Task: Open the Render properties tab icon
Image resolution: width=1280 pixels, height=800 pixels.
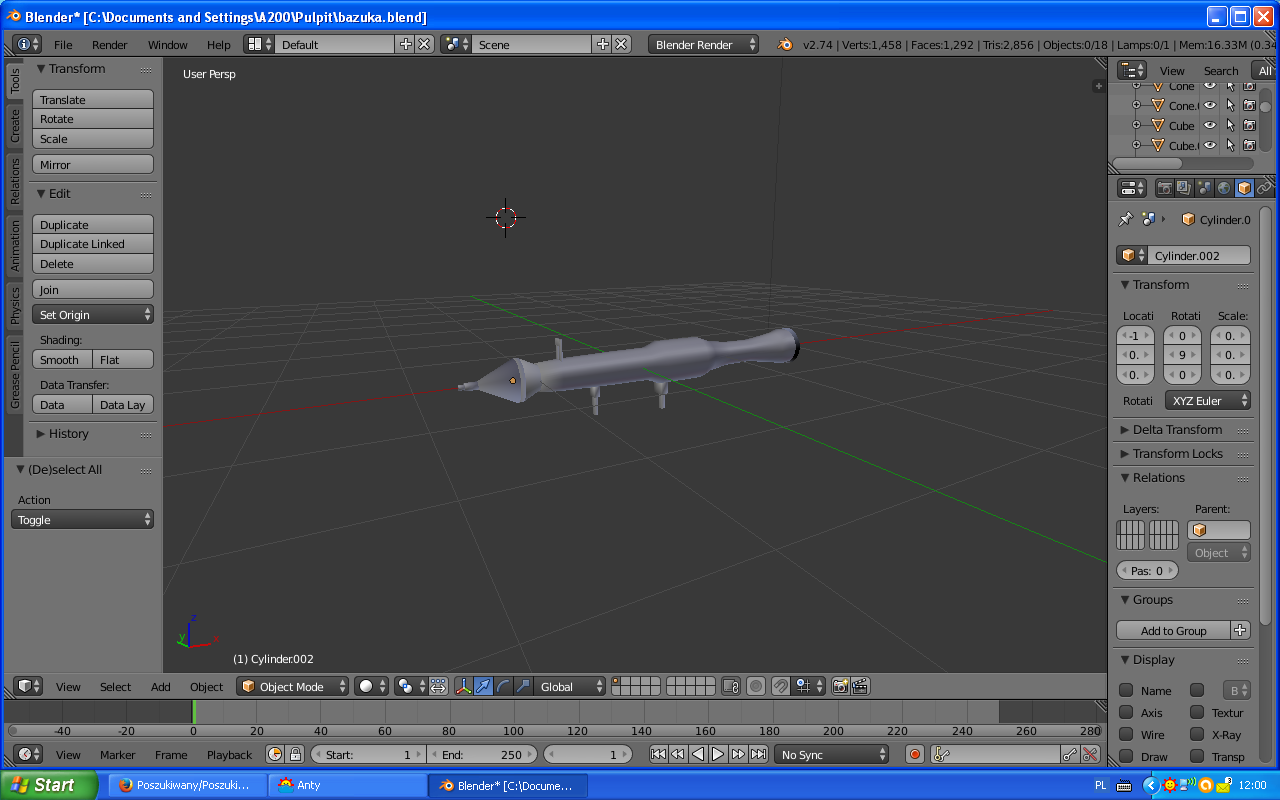Action: [1165, 188]
